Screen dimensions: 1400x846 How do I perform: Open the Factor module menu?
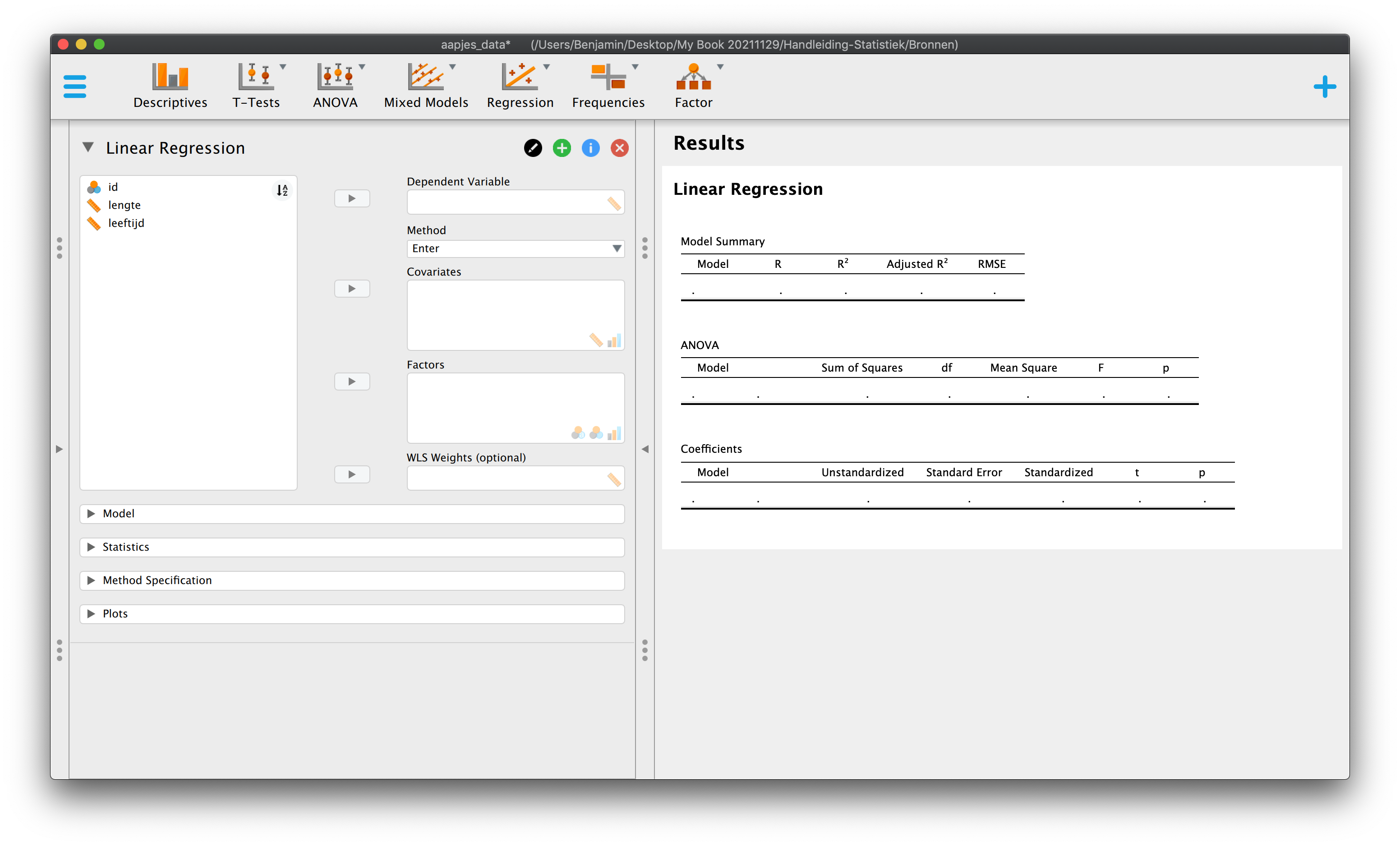coord(693,85)
